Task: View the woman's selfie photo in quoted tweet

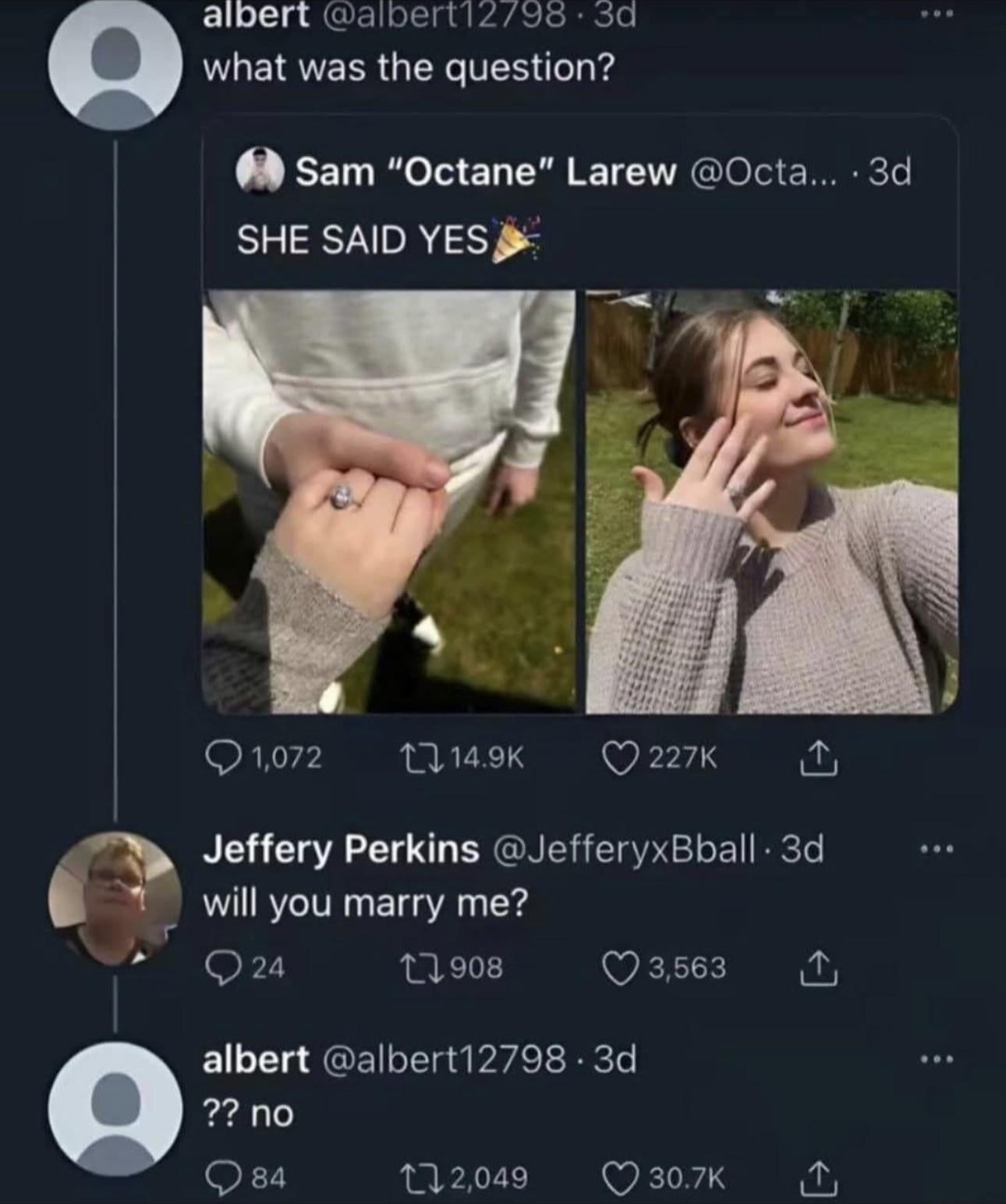Action: pyautogui.click(x=772, y=501)
